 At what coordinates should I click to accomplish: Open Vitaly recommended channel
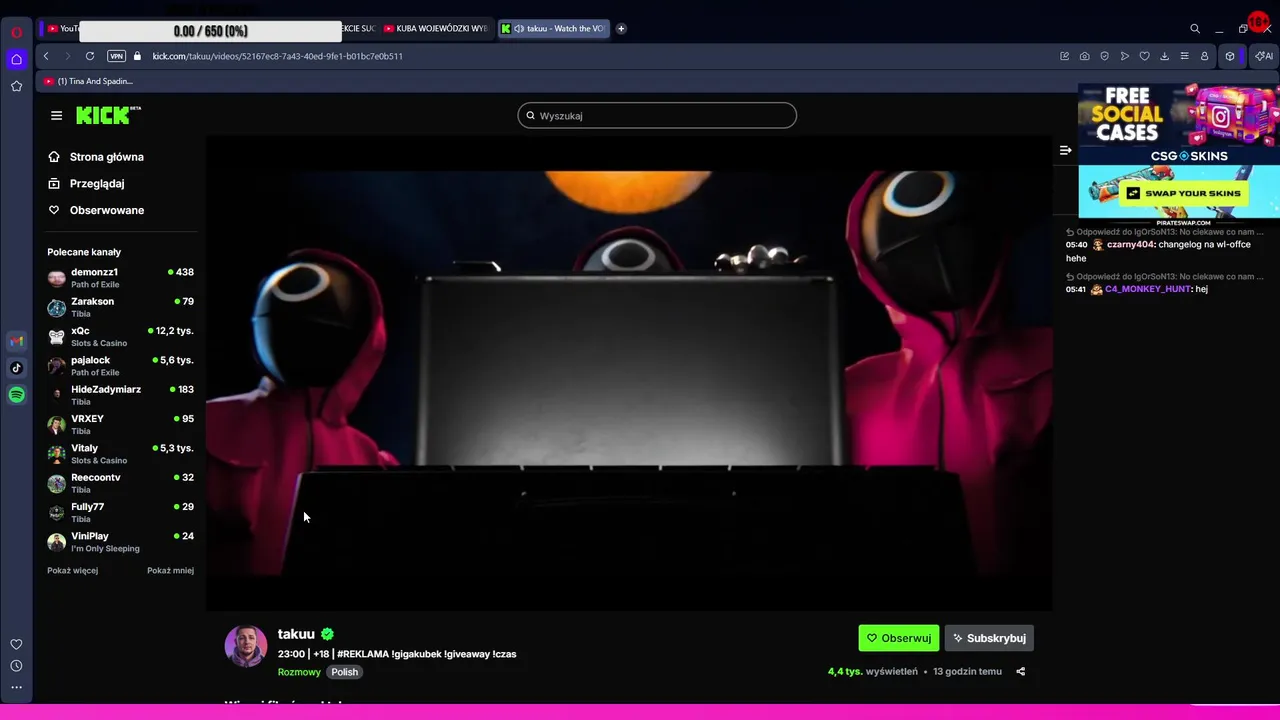click(x=120, y=454)
